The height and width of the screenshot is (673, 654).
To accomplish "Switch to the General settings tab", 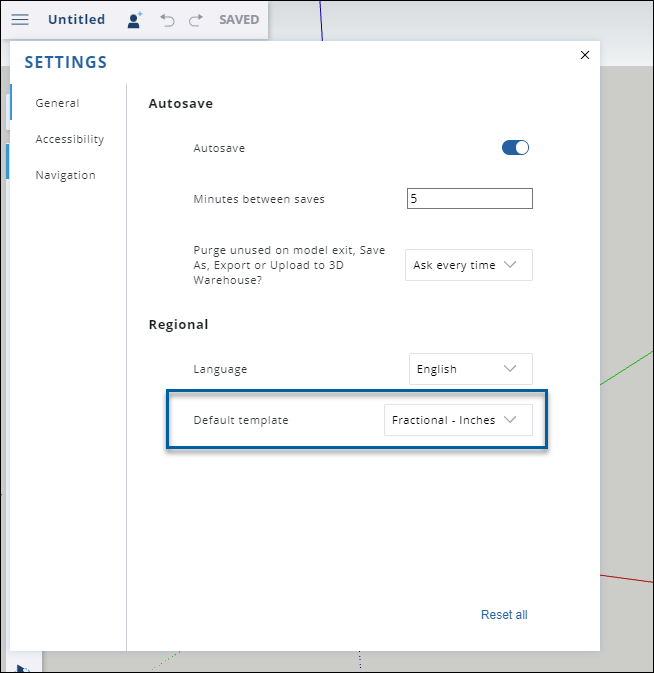I will 57,103.
